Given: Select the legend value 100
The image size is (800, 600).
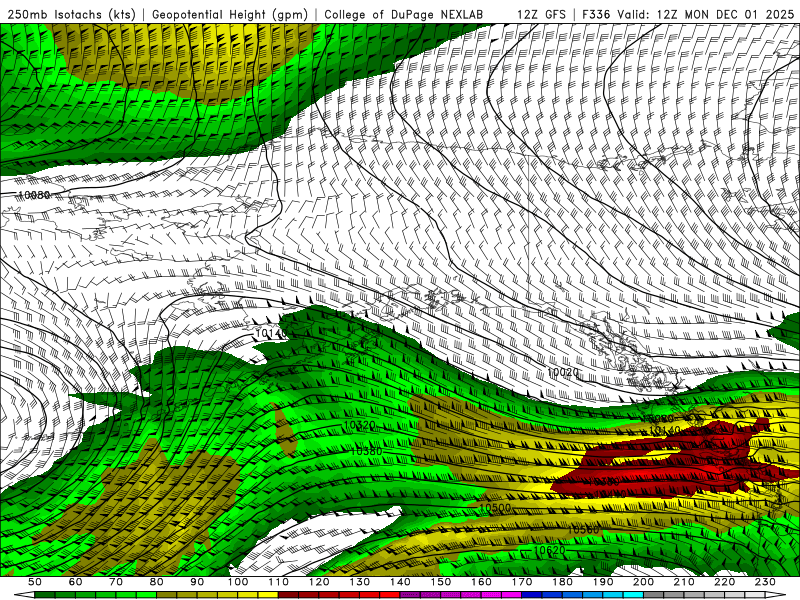Looking at the screenshot, I should pos(238,582).
